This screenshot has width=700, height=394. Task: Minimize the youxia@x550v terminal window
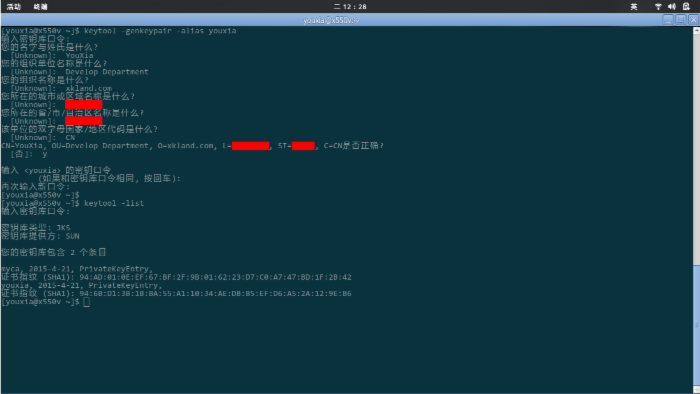point(668,20)
